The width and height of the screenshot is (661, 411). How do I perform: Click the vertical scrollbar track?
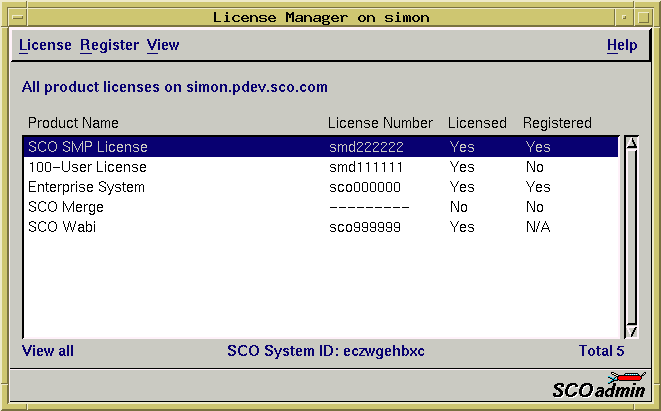(631, 240)
